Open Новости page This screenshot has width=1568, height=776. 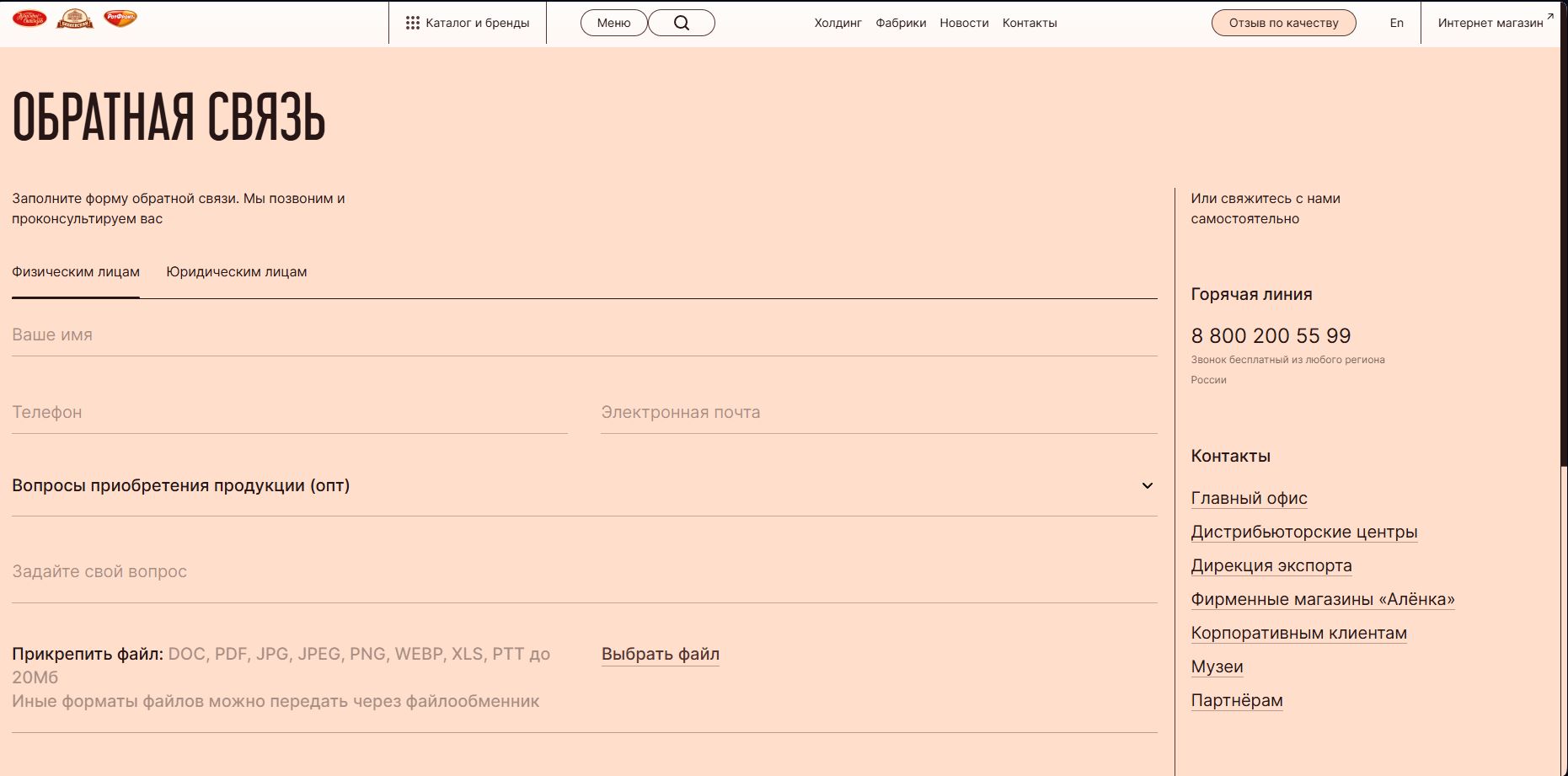click(964, 23)
